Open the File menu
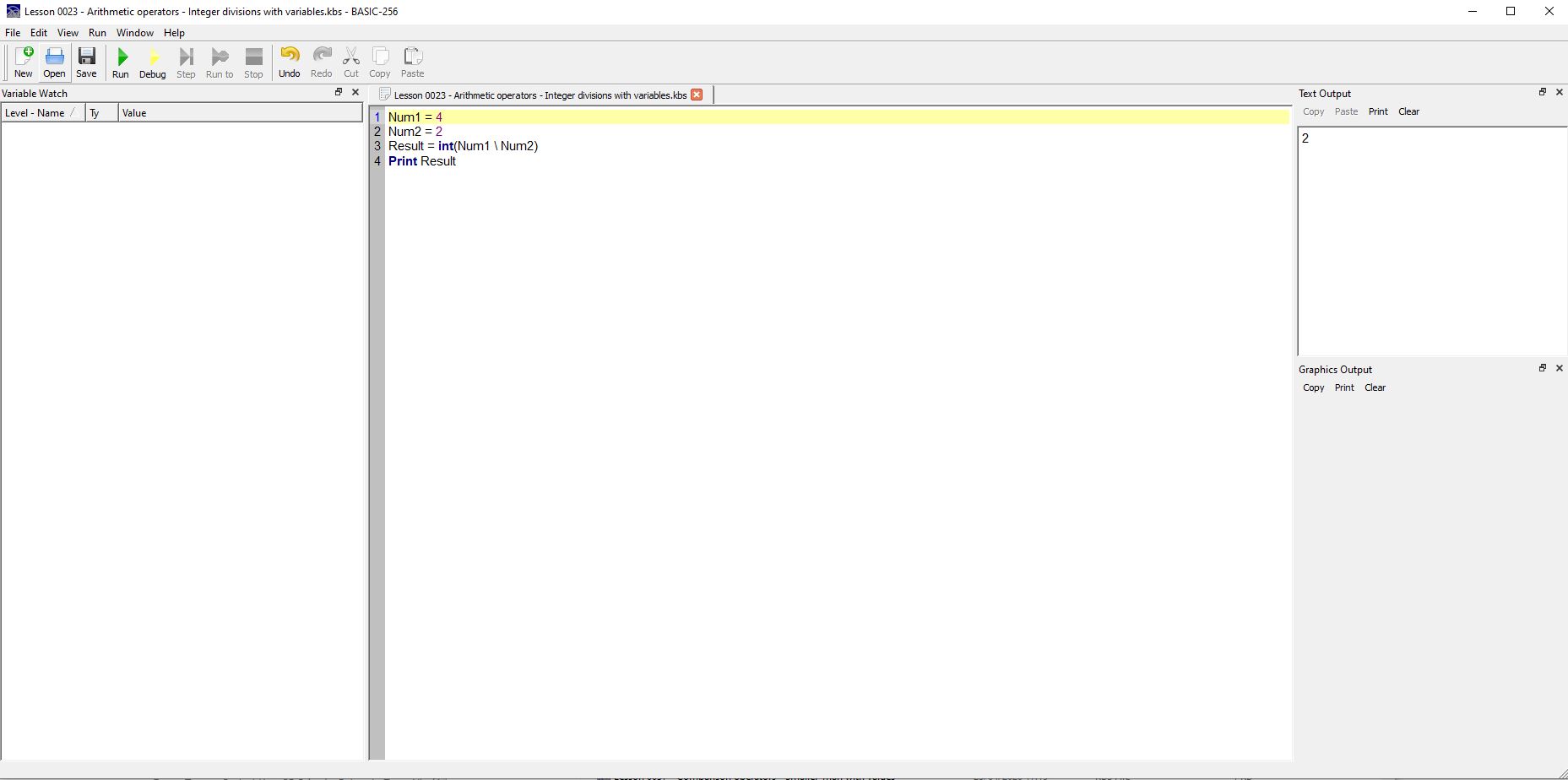Screen dimensions: 1568x780 coord(13,33)
